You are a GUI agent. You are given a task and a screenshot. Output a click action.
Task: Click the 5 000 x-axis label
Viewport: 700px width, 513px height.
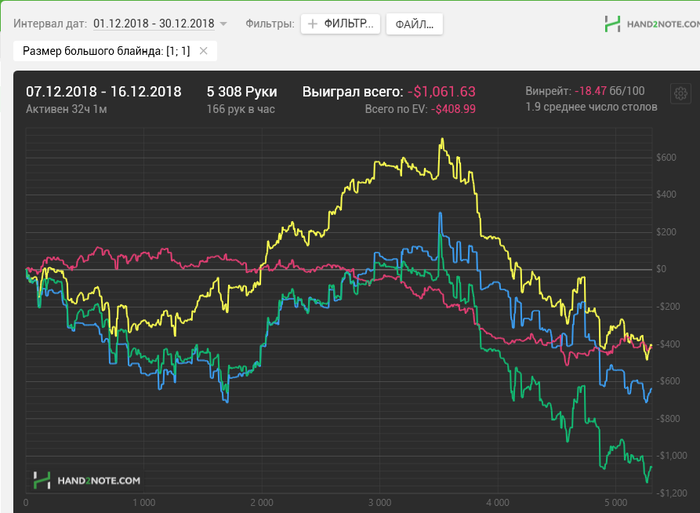[x=616, y=503]
